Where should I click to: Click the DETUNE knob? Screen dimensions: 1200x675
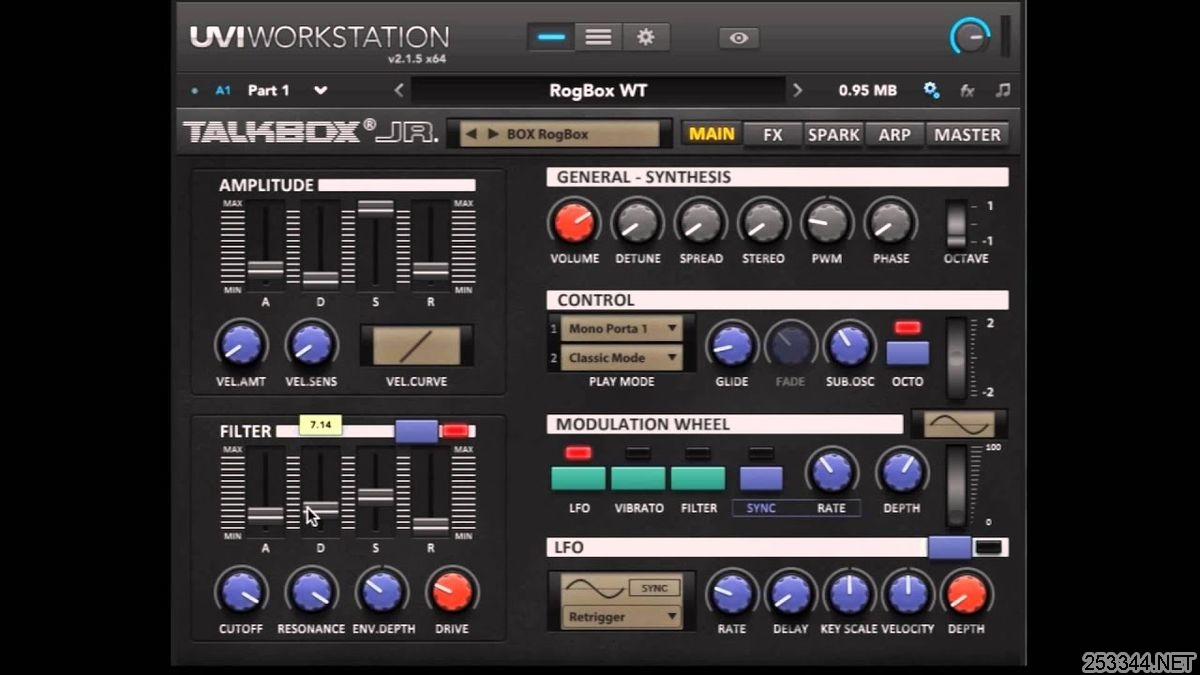pyautogui.click(x=637, y=221)
